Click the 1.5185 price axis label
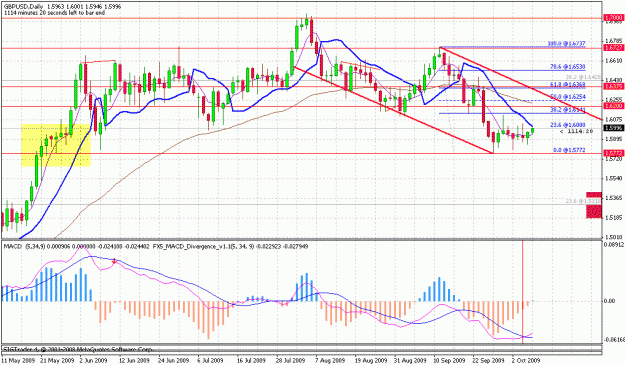 coord(614,218)
